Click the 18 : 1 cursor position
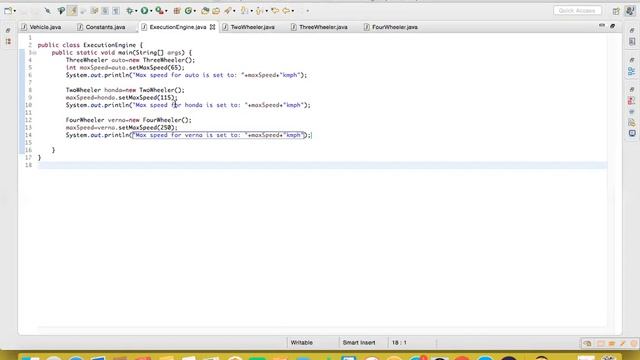 pyautogui.click(x=399, y=342)
